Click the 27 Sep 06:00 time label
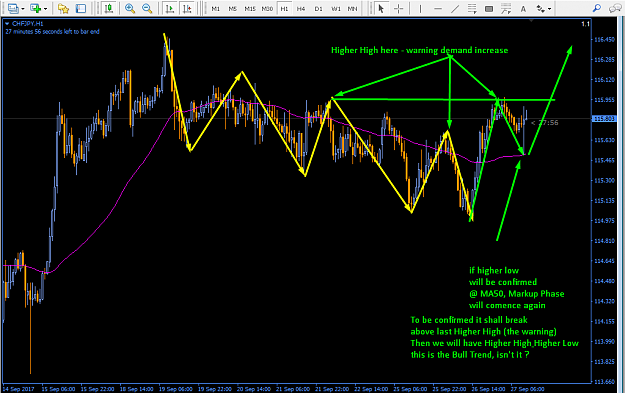 [527, 389]
